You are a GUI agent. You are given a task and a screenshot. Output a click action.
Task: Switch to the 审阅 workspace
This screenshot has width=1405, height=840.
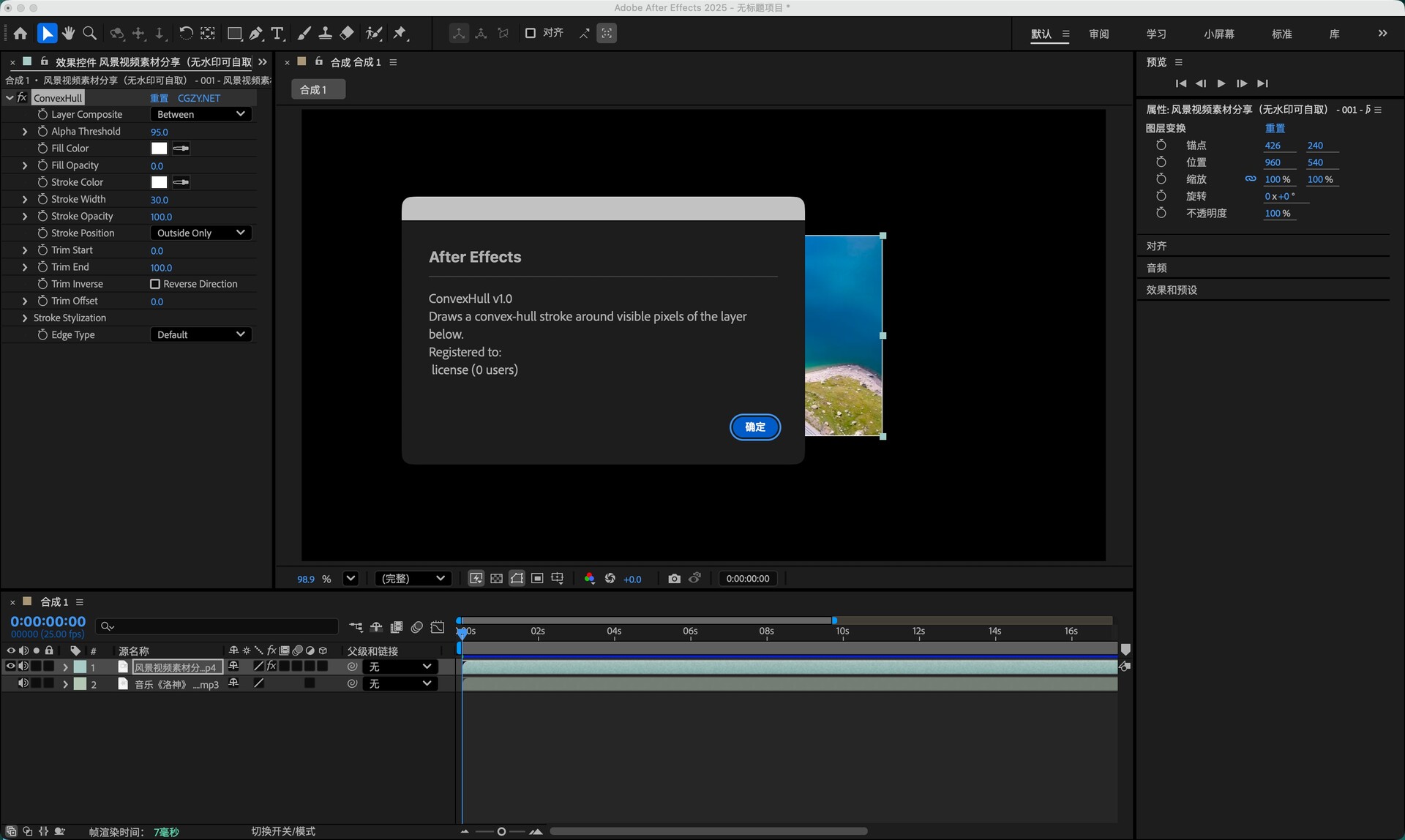(1099, 34)
